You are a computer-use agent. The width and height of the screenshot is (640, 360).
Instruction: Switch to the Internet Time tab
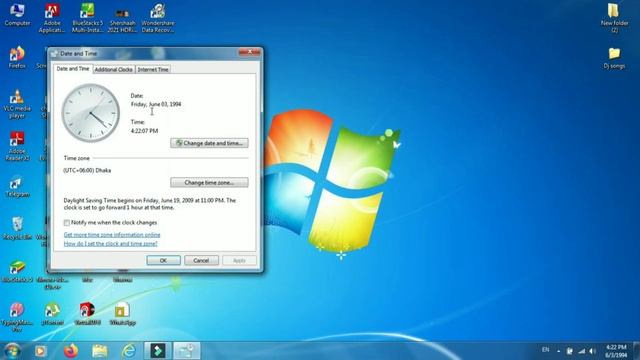(x=153, y=70)
